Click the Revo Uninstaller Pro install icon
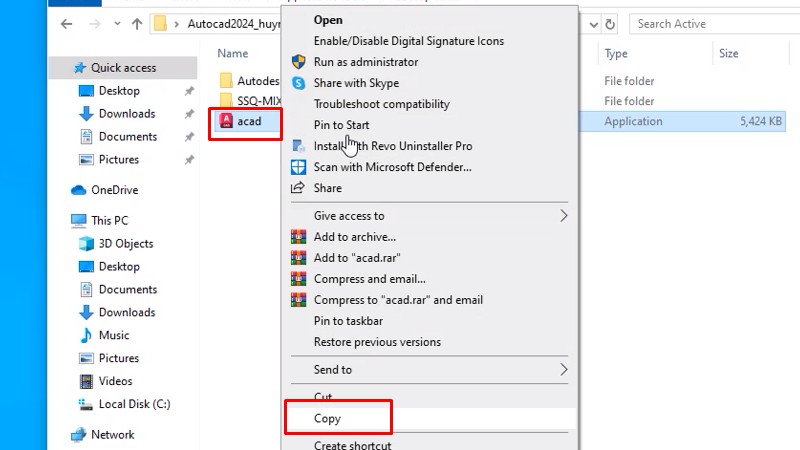Image resolution: width=800 pixels, height=450 pixels. point(298,146)
